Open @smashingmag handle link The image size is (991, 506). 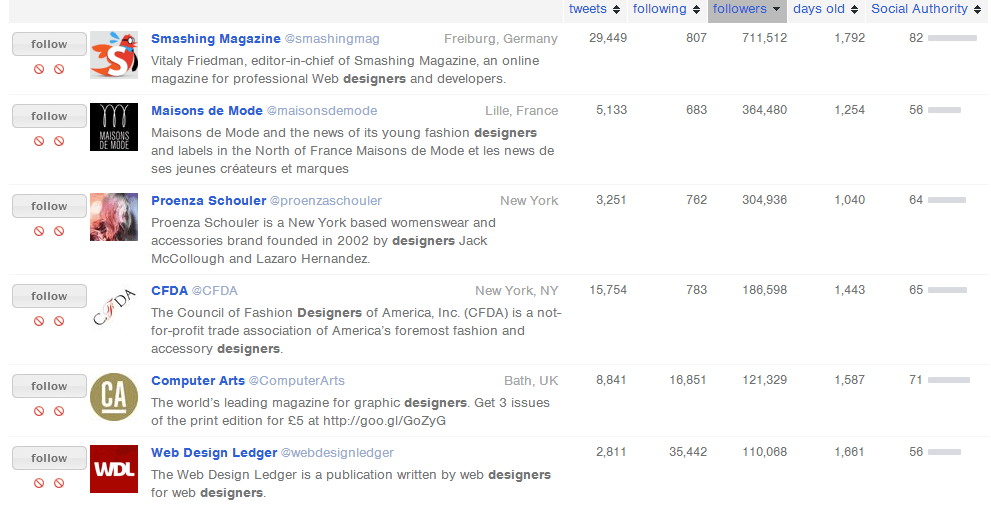point(332,39)
